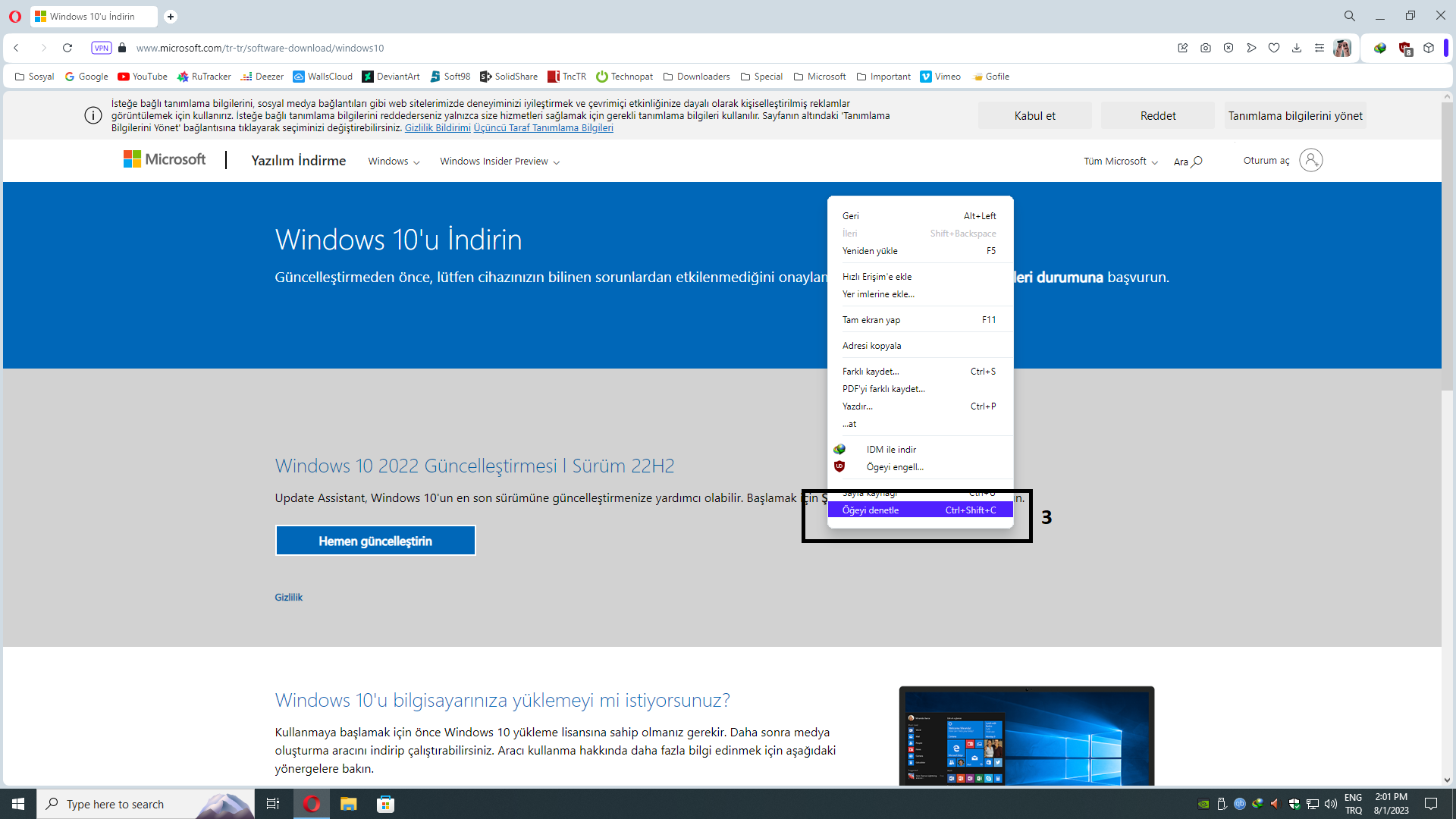Choose 'Adresi kopyala' from context menu

(872, 346)
